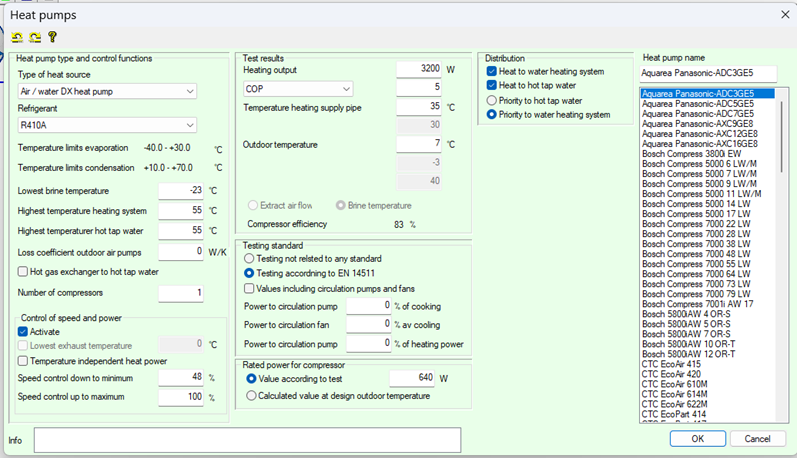This screenshot has width=797, height=458.
Task: Toggle Heat to hot tap water
Action: (x=491, y=86)
